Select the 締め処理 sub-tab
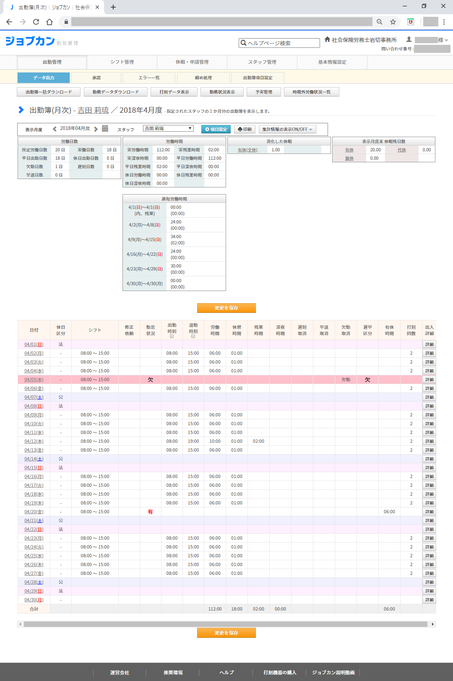The width and height of the screenshot is (453, 681). [203, 78]
